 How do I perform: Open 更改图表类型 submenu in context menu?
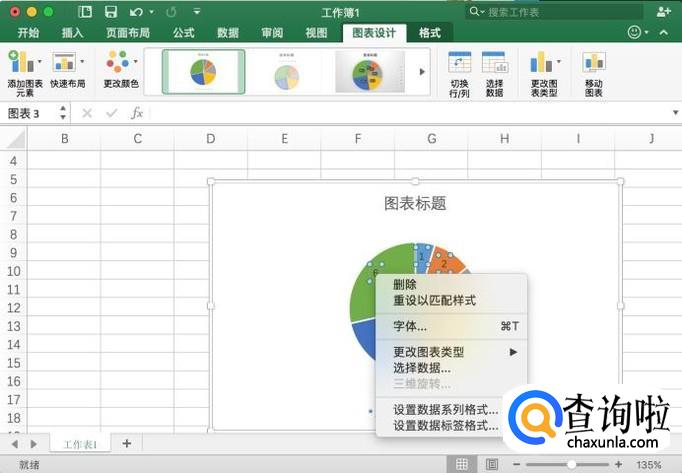coord(451,352)
